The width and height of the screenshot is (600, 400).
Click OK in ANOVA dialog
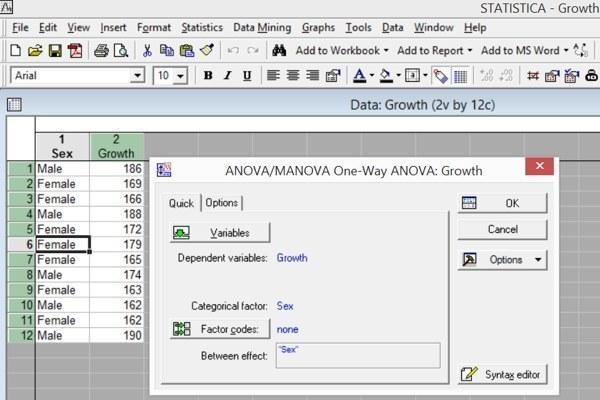coord(502,203)
